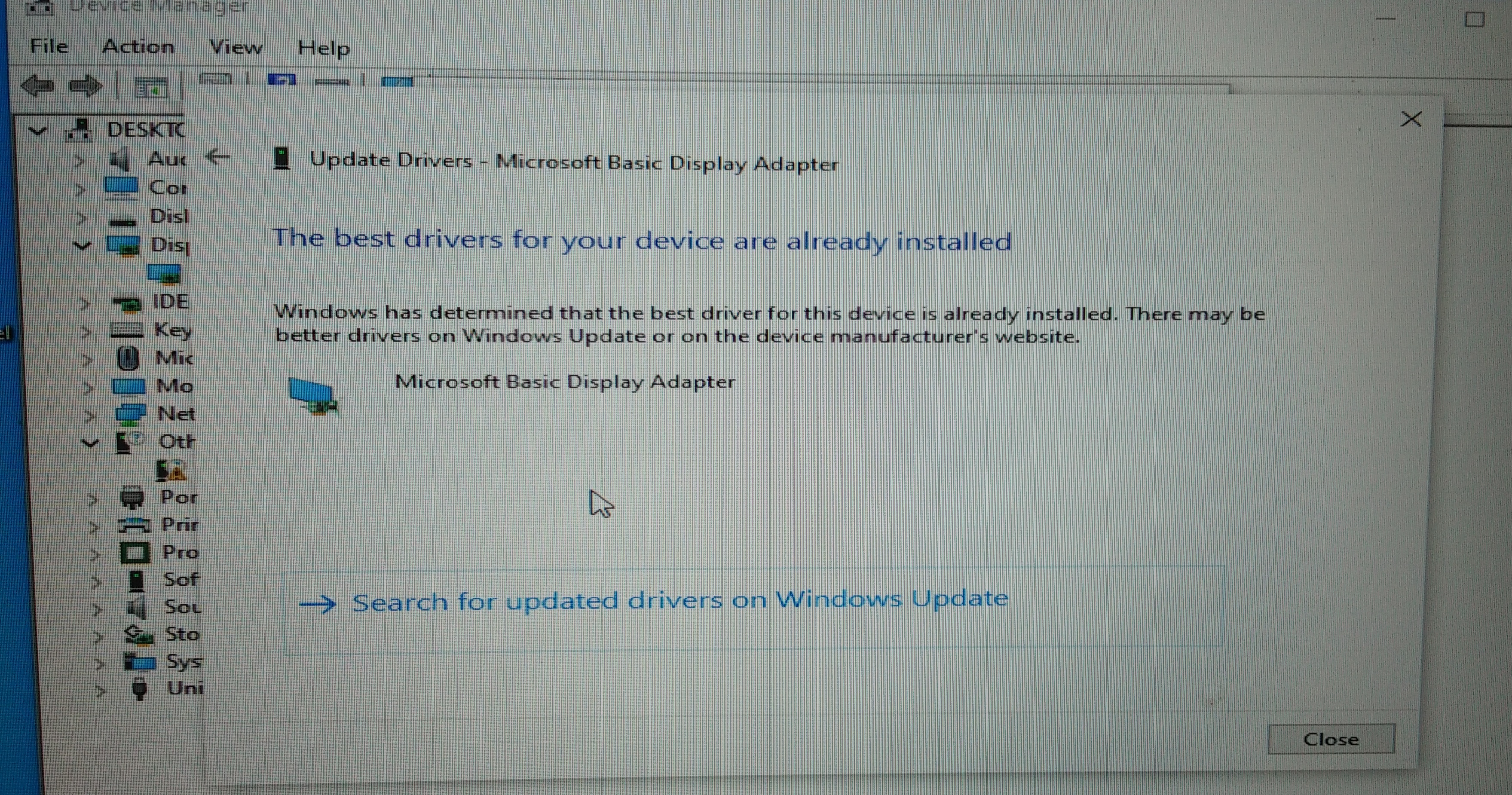Click the Back arrow in the Device Manager toolbar
The height and width of the screenshot is (795, 1512).
tap(37, 86)
